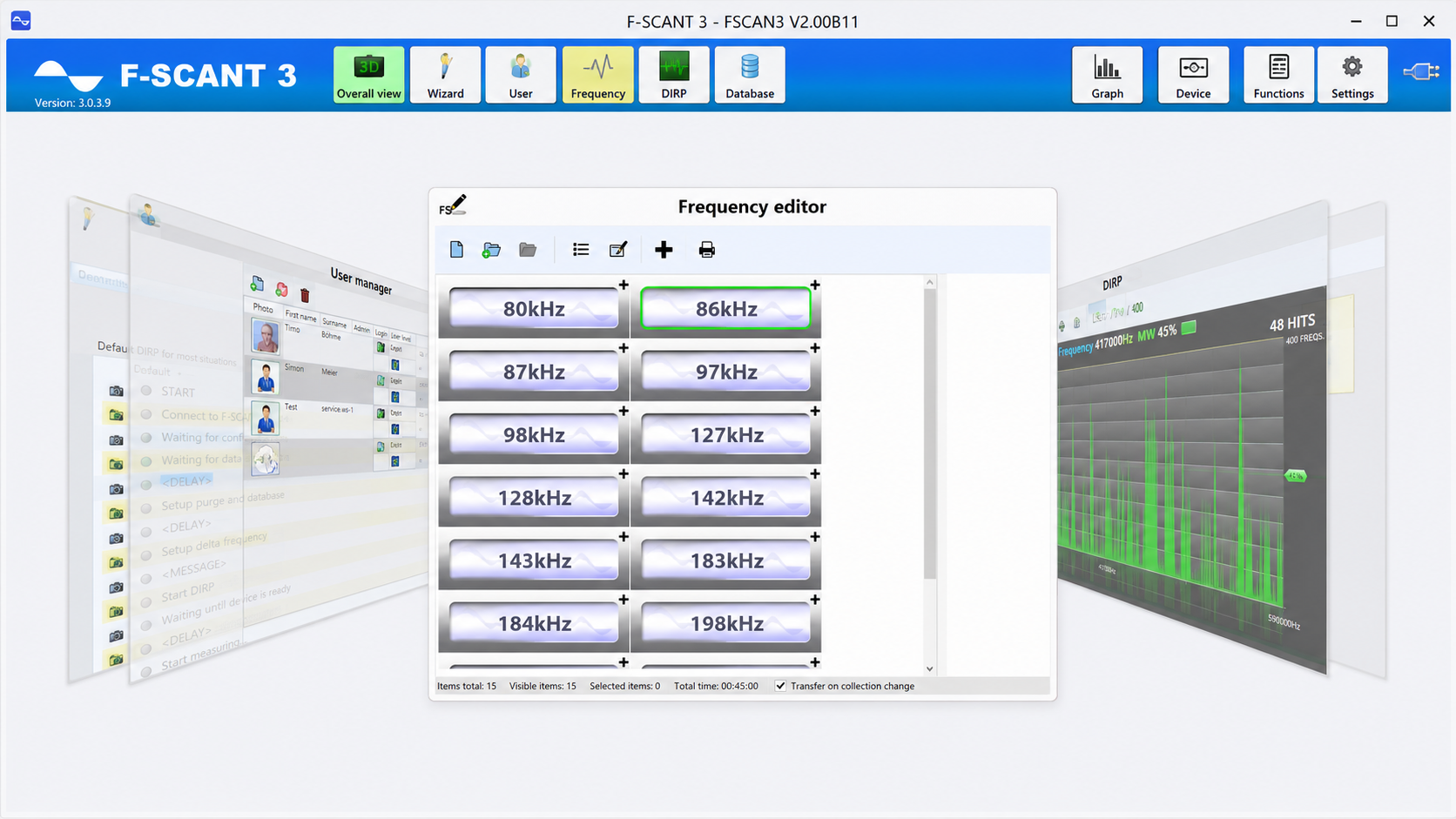1456x819 pixels.
Task: Select the 127kHz frequency button
Action: [725, 434]
